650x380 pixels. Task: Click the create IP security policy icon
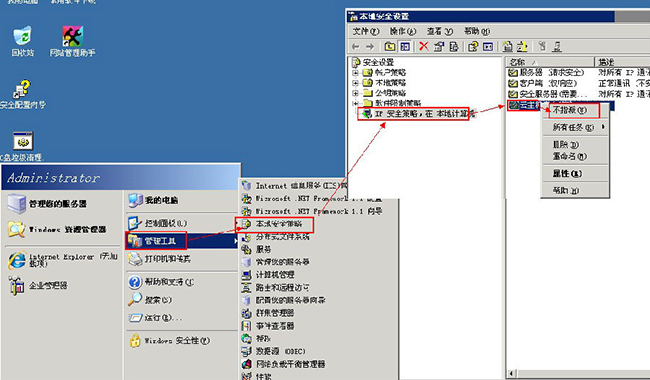(x=507, y=47)
